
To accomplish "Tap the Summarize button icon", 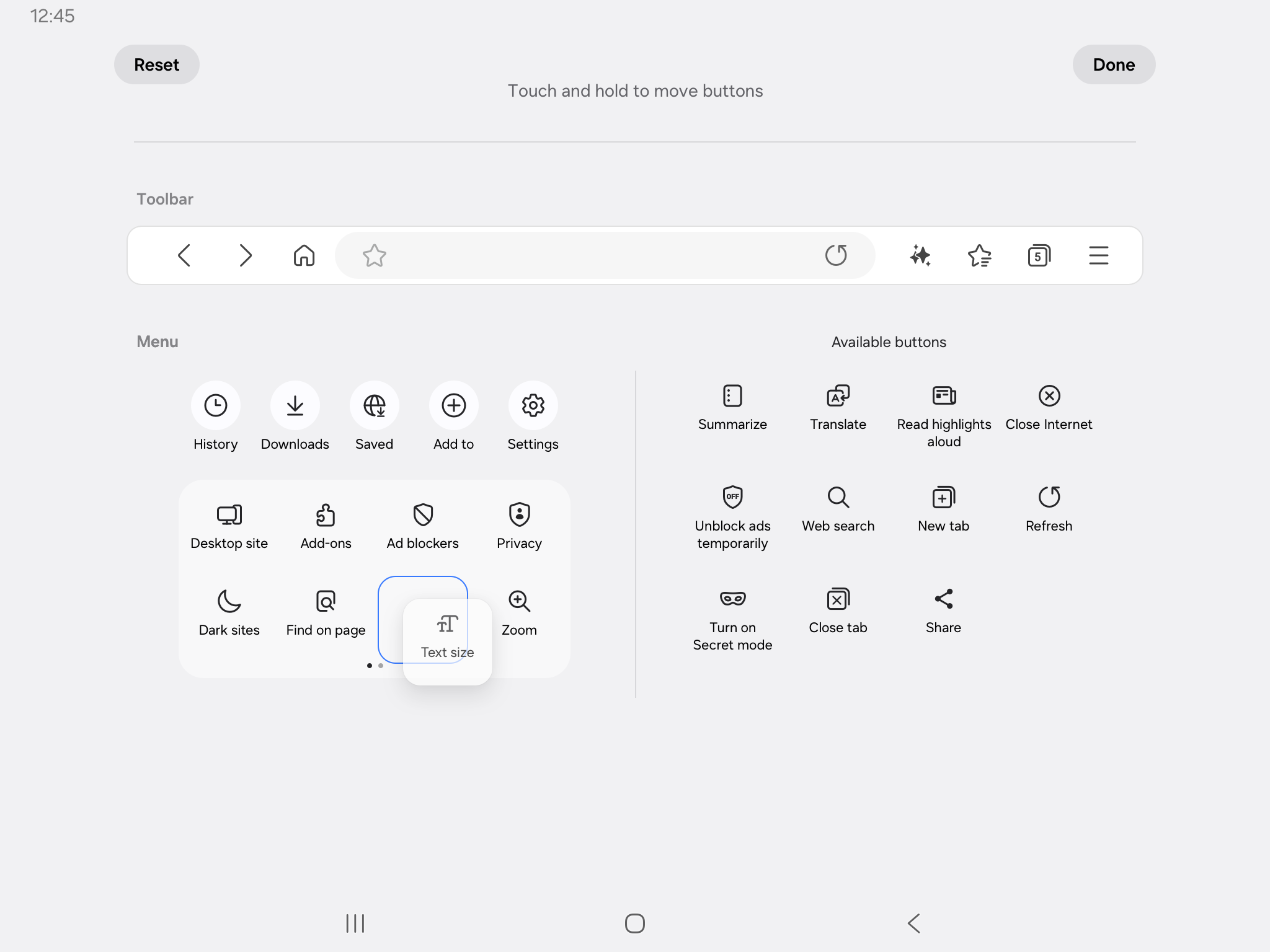I will coord(732,395).
